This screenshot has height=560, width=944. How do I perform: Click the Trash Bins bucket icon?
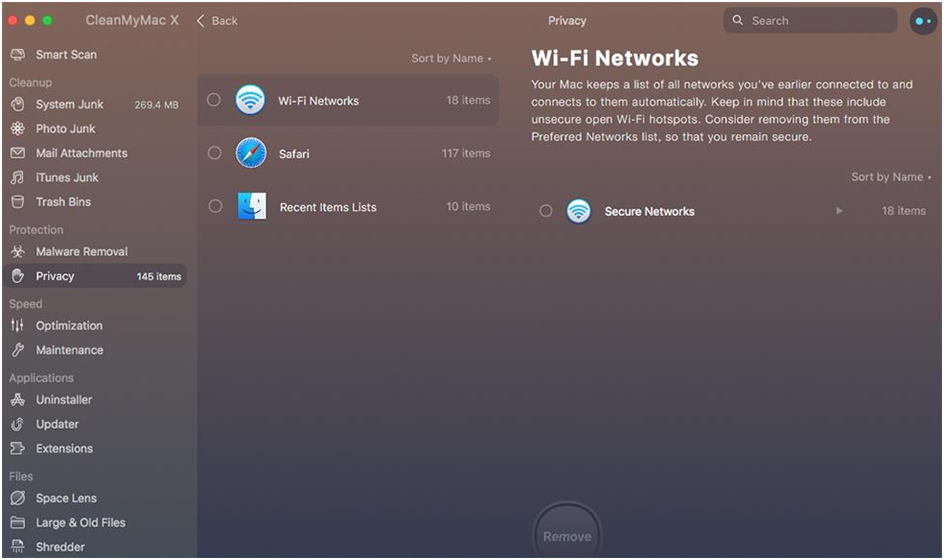(17, 202)
